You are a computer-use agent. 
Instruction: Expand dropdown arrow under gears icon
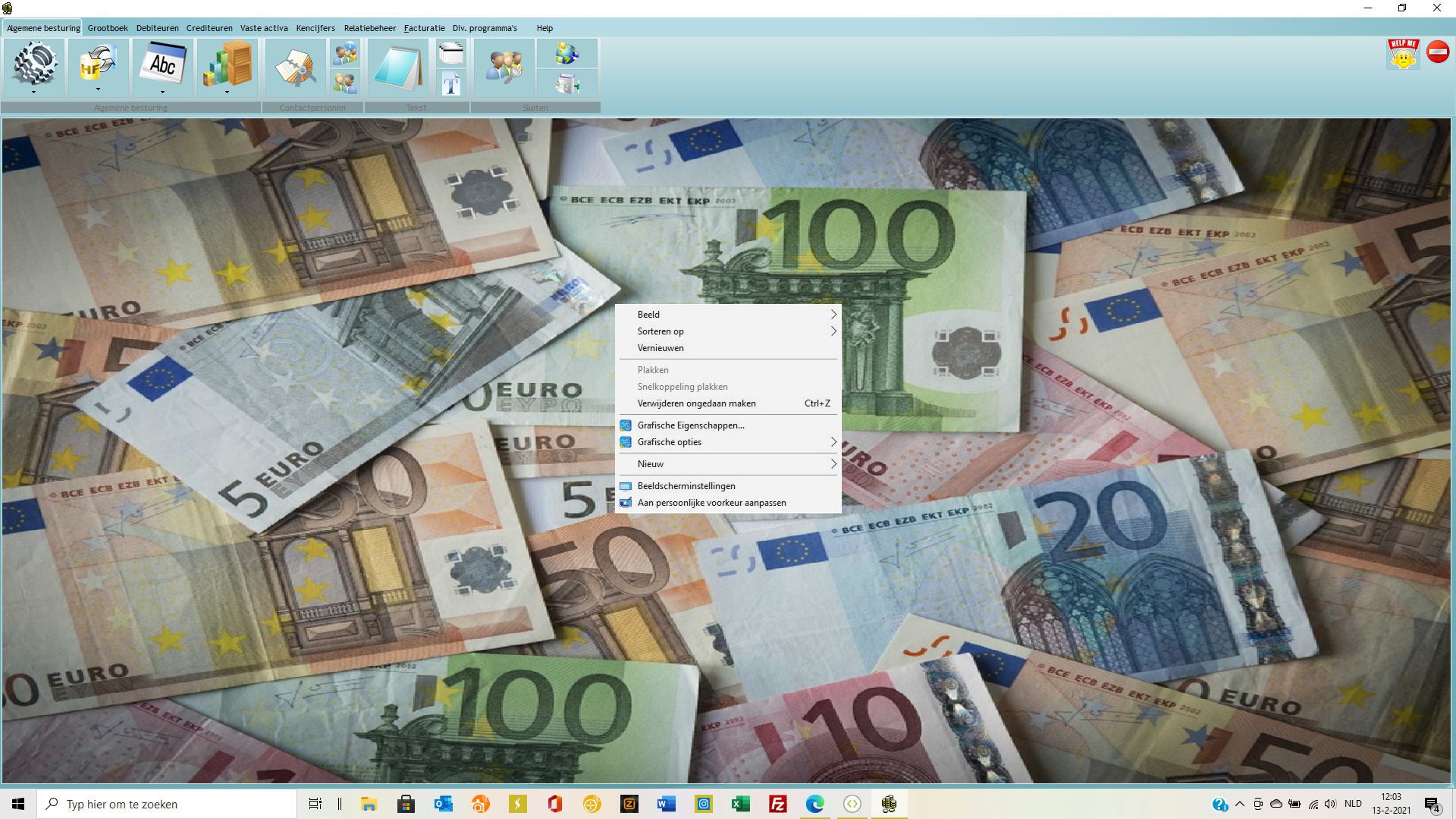click(33, 93)
